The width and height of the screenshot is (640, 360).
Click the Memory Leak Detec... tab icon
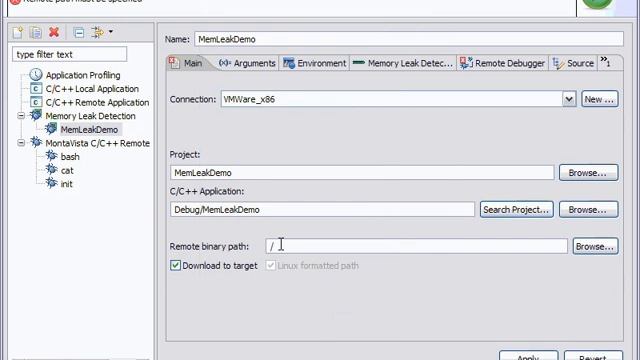click(358, 62)
